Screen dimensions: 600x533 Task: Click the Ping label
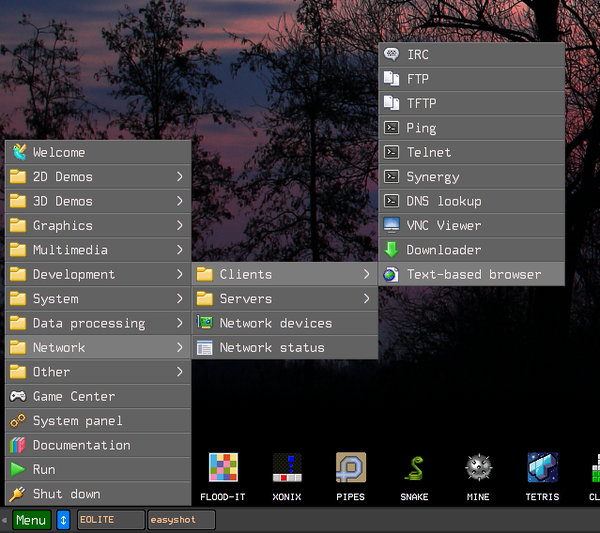point(421,128)
